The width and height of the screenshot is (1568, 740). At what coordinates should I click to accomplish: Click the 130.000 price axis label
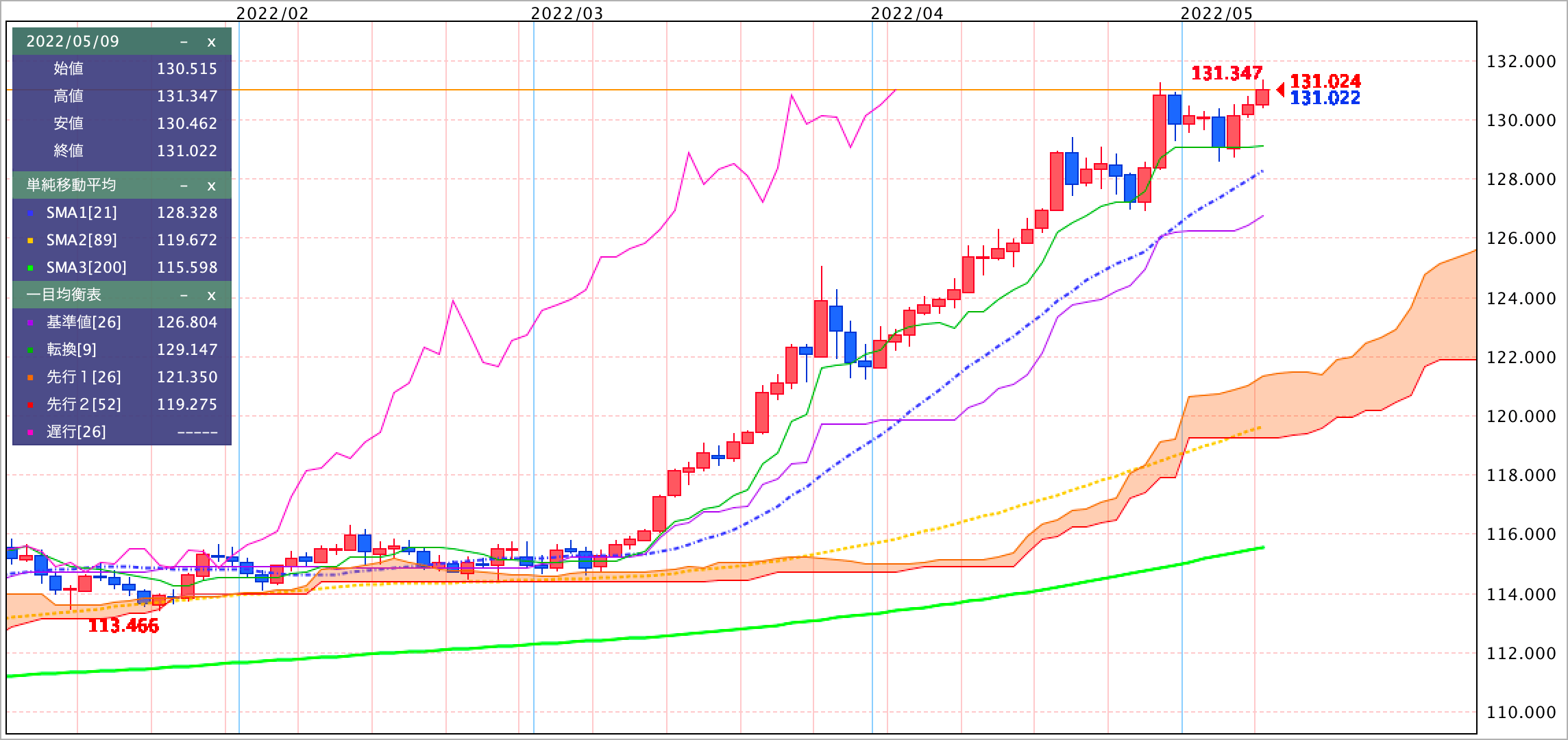click(1521, 121)
